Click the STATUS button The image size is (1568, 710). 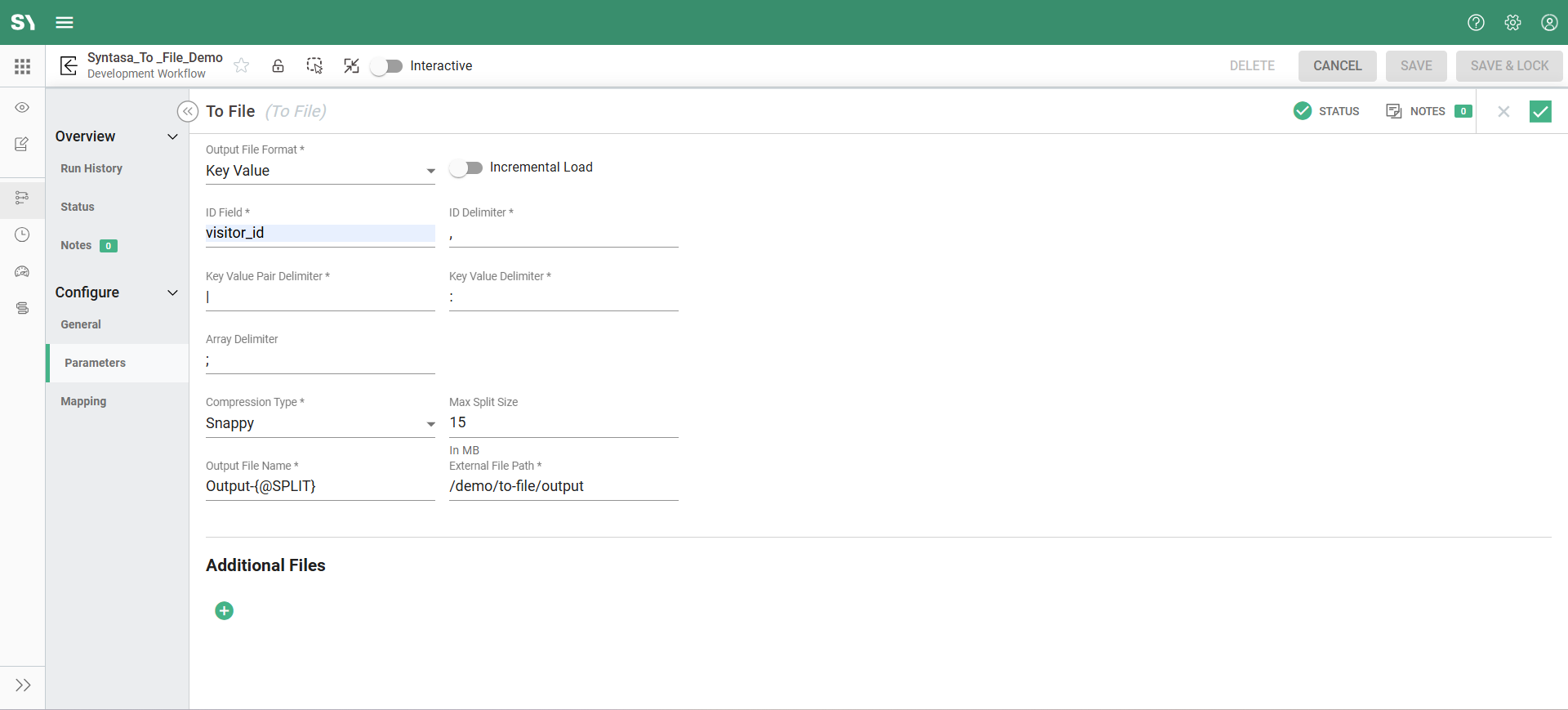(x=1327, y=111)
